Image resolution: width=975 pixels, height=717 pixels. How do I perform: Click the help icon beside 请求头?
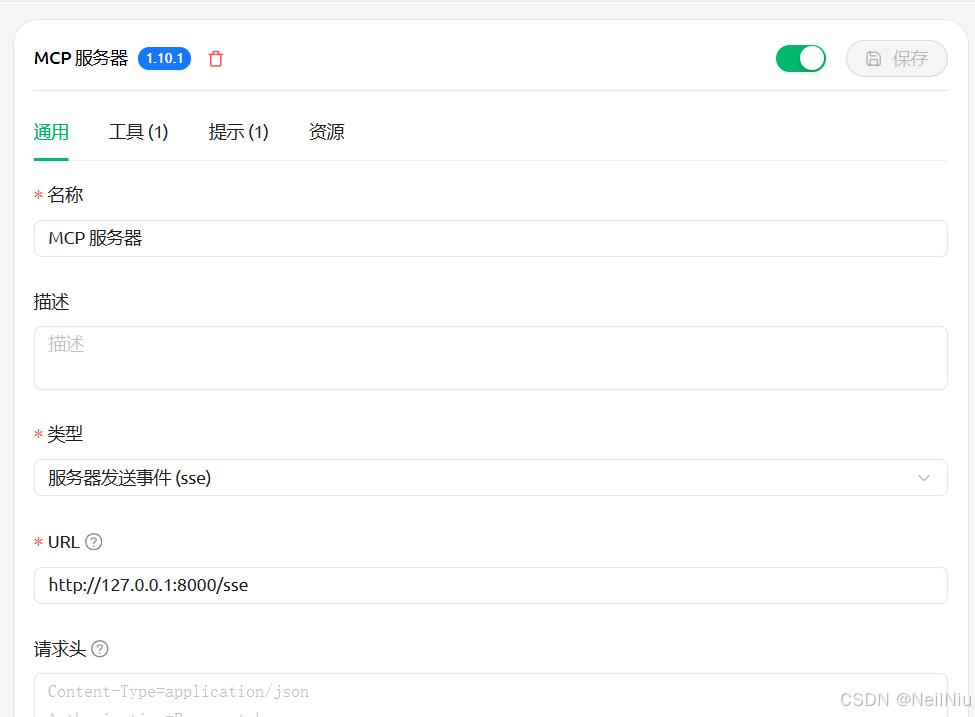[100, 649]
